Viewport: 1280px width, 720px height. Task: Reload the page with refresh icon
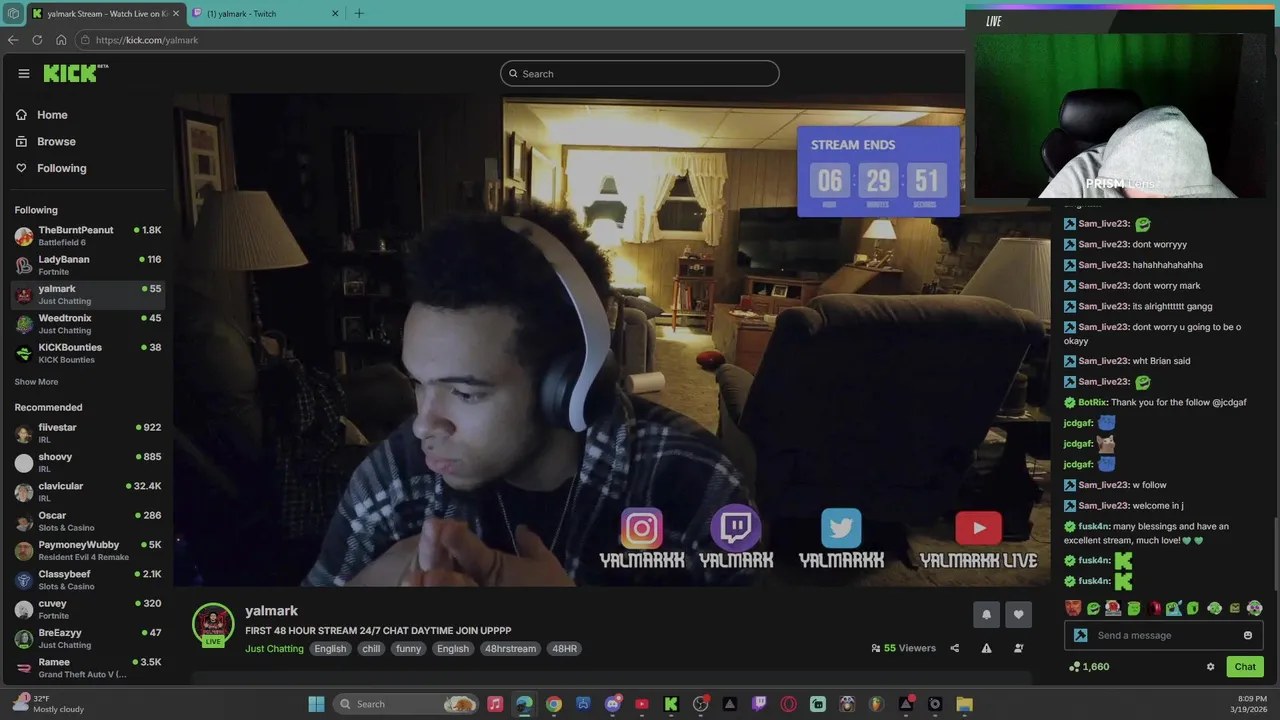point(37,40)
